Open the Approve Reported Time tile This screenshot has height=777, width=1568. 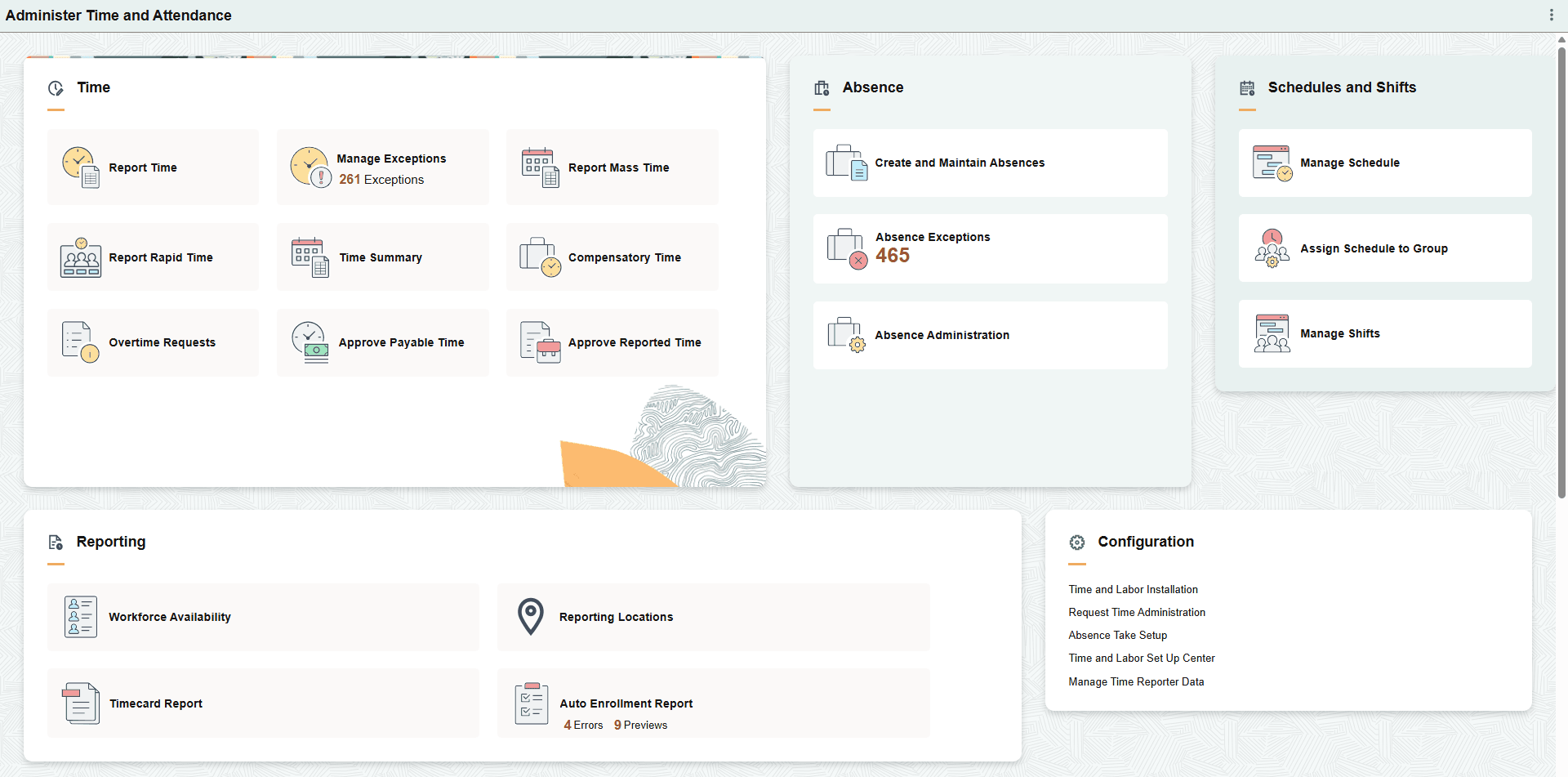pos(612,342)
